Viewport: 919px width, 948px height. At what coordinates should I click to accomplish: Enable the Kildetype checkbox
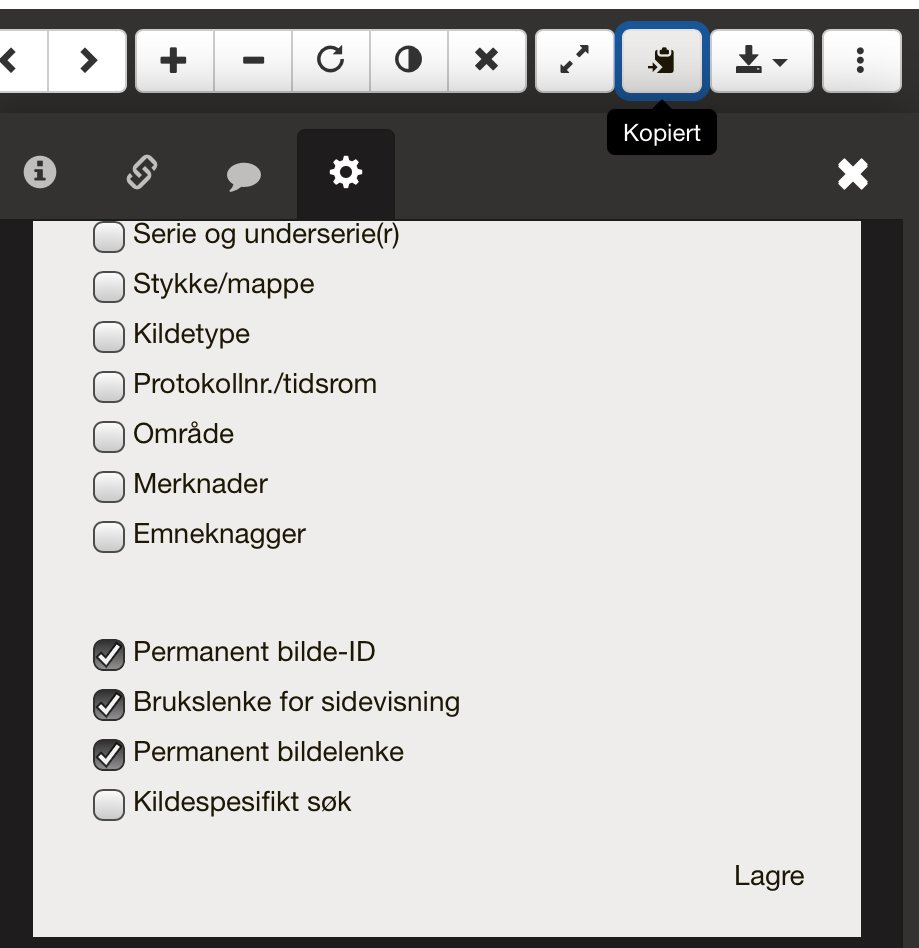[x=108, y=337]
